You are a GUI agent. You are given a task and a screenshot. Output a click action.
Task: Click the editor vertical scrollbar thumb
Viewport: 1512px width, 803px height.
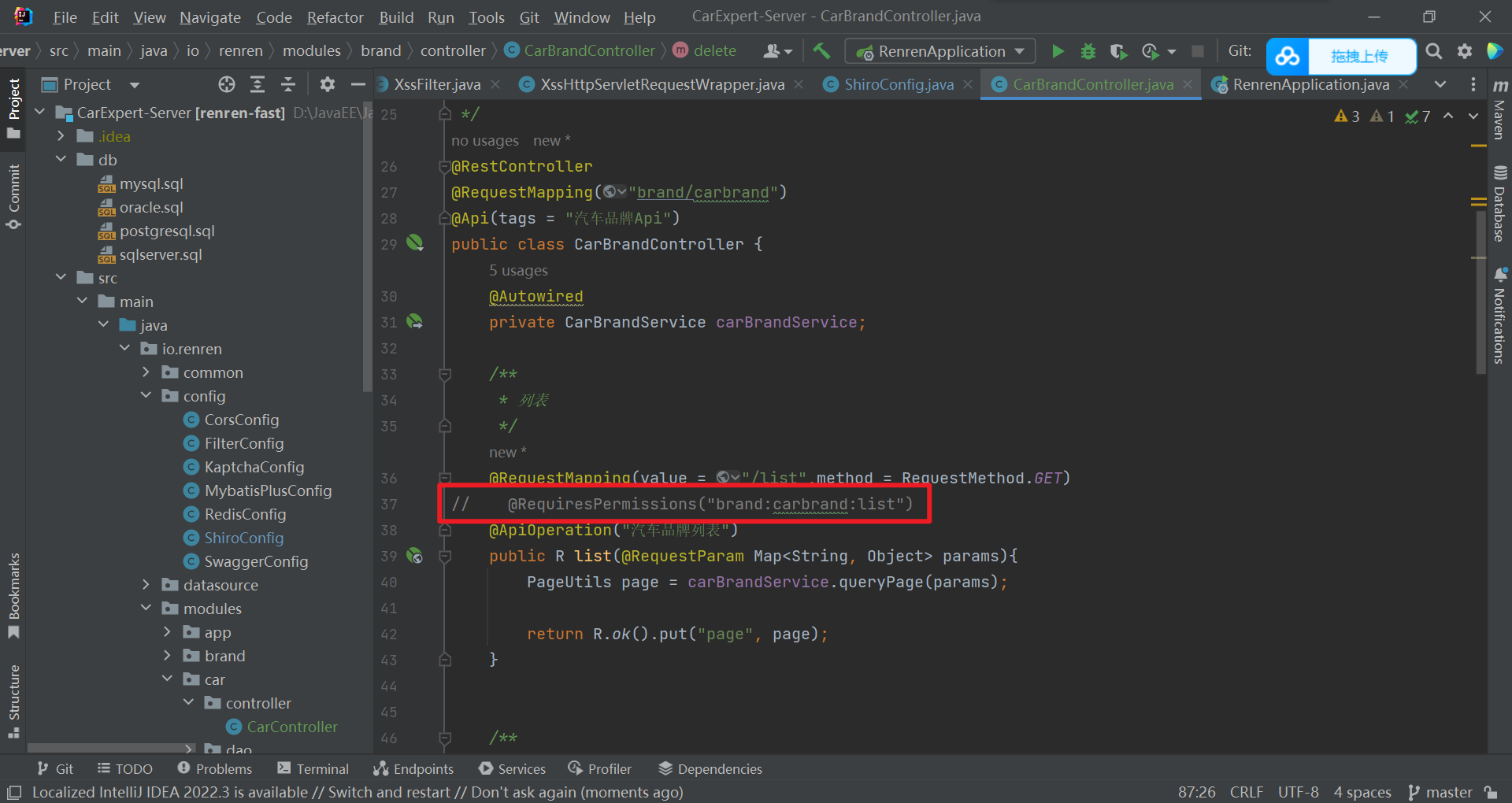coord(1480,291)
